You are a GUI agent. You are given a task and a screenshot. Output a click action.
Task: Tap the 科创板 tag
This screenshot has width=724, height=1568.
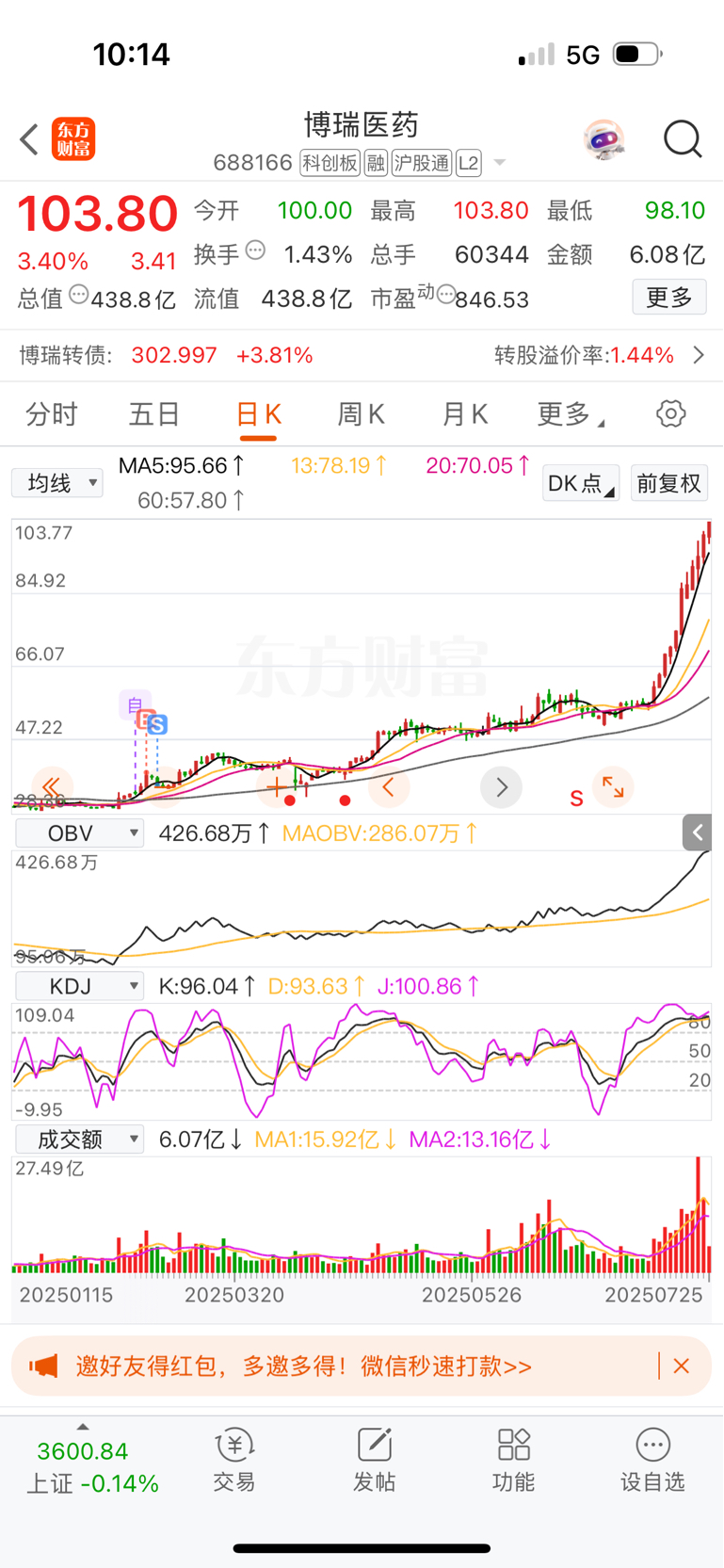point(330,163)
